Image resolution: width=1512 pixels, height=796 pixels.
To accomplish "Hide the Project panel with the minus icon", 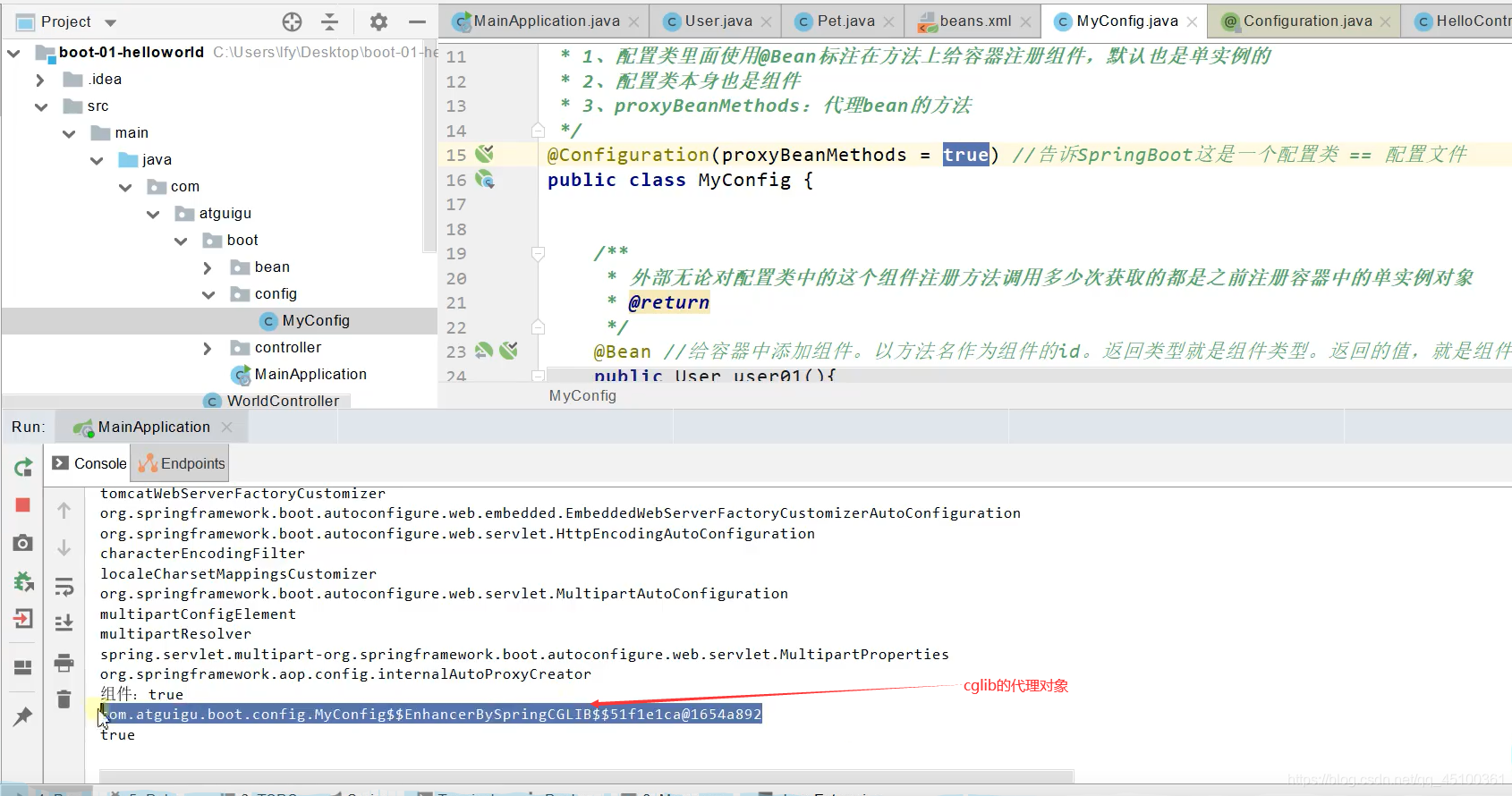I will tap(417, 21).
